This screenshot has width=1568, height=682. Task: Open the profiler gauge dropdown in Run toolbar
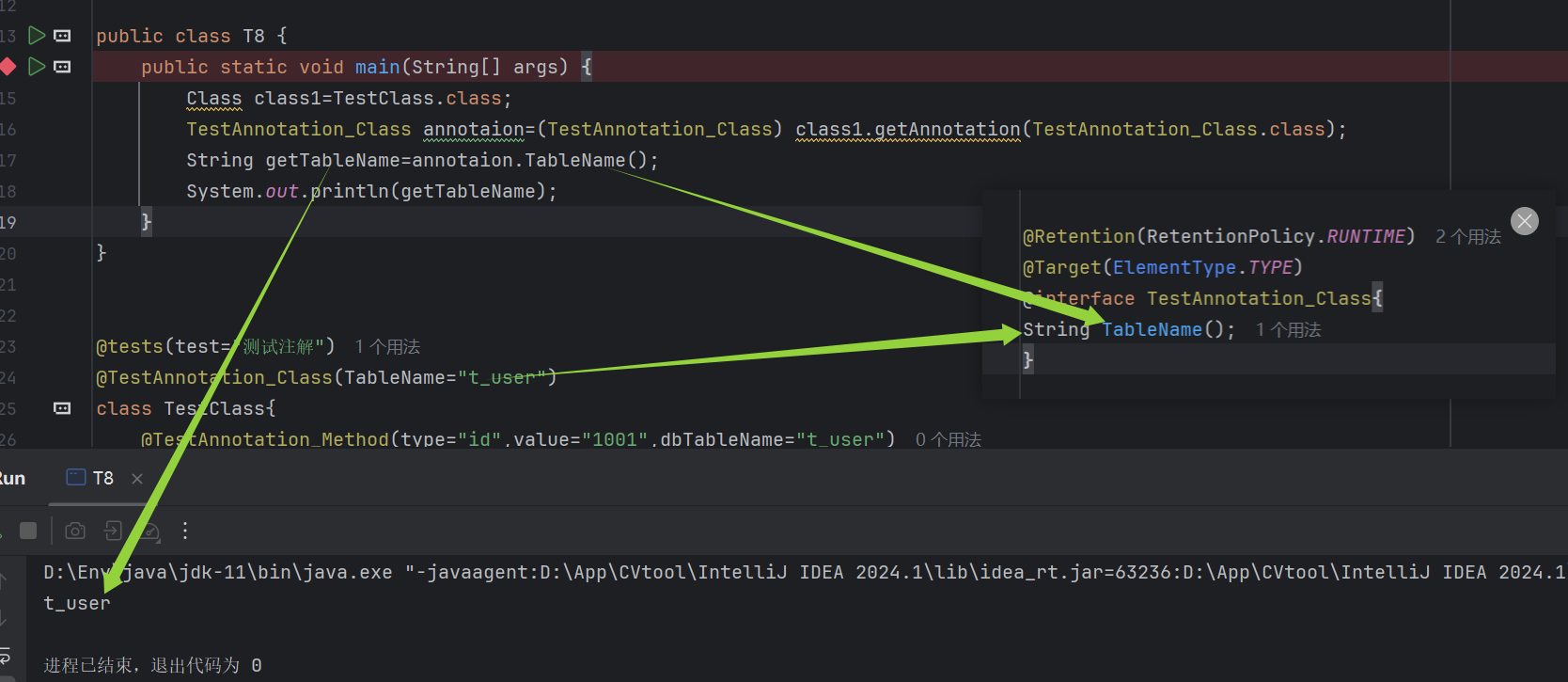pyautogui.click(x=150, y=531)
